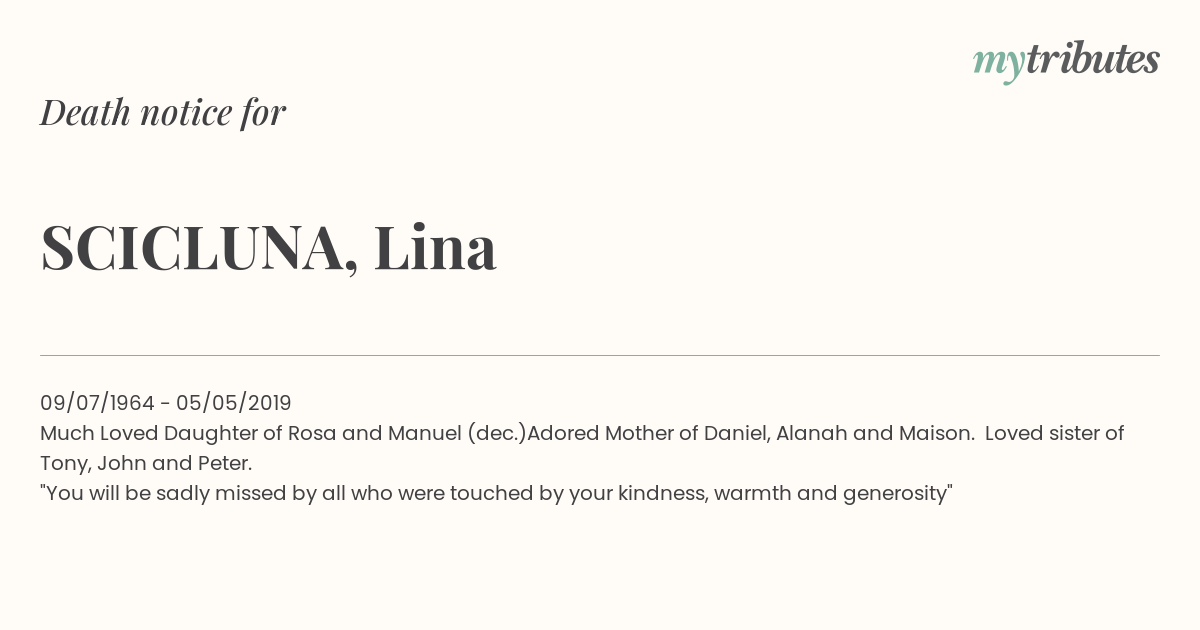The image size is (1200, 630).
Task: Click the word "Death" in the heading
Action: [85, 113]
